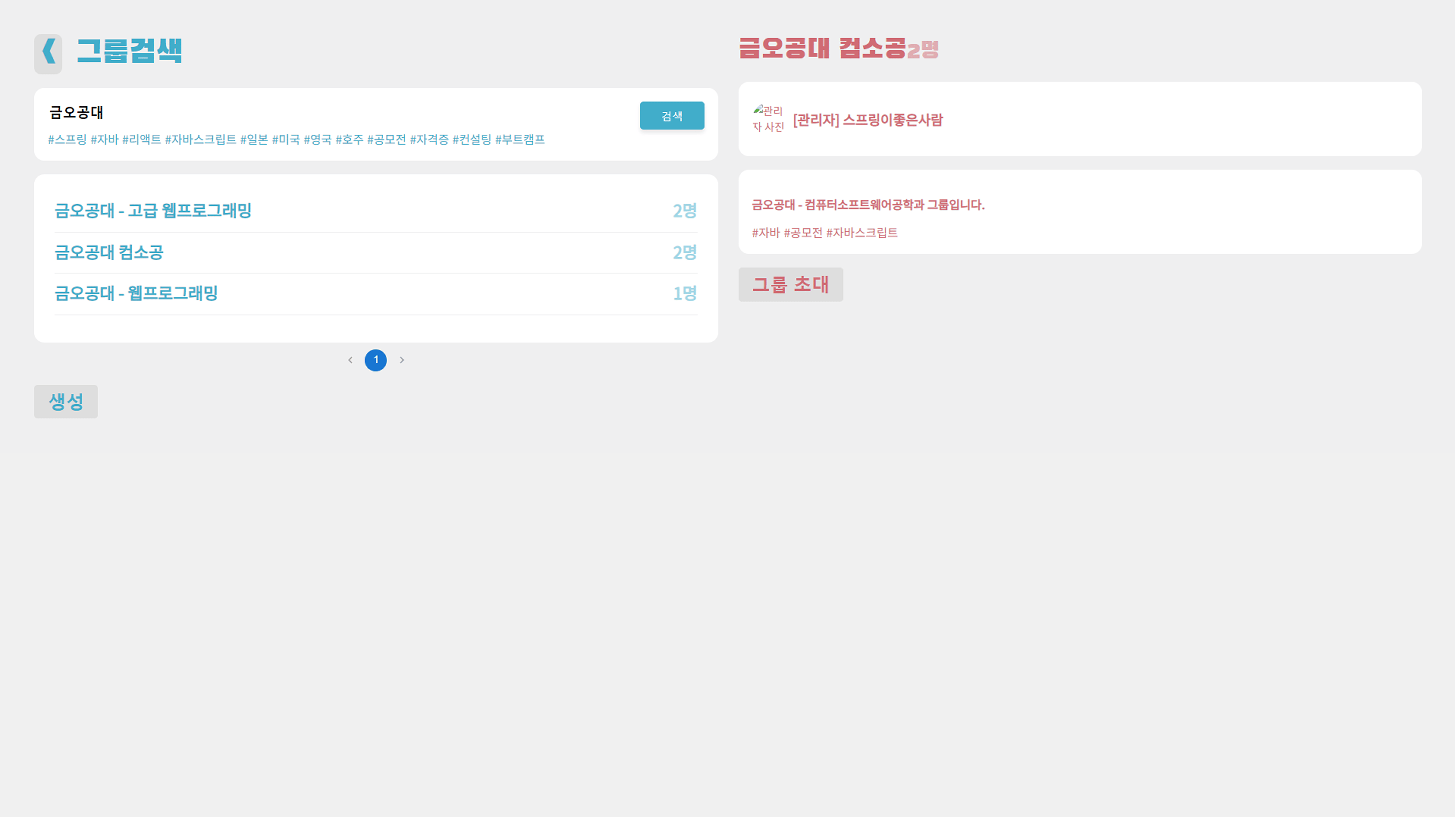
Task: Click the 관리자 사진 profile image
Action: tap(768, 119)
